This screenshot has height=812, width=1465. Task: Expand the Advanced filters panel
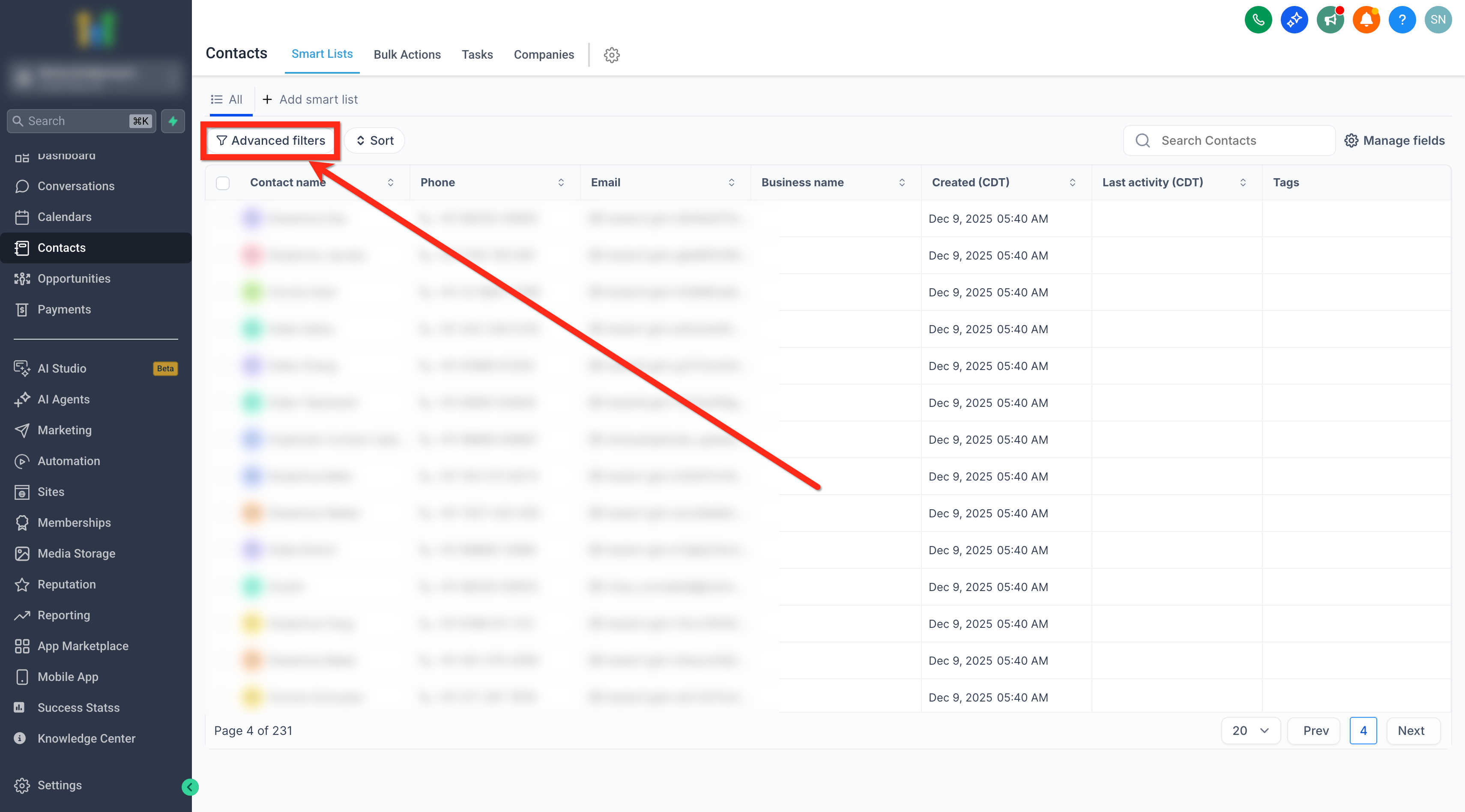point(271,140)
